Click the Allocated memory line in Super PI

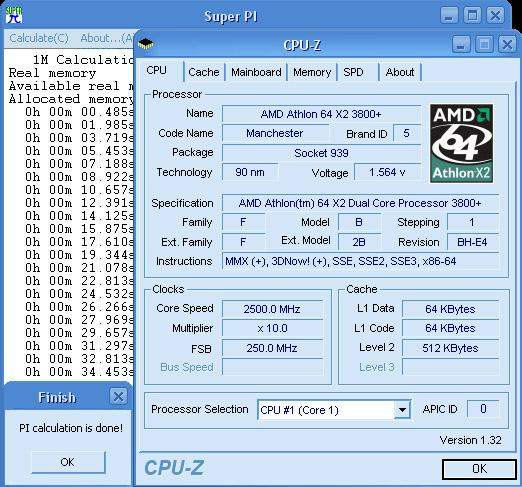coord(71,99)
